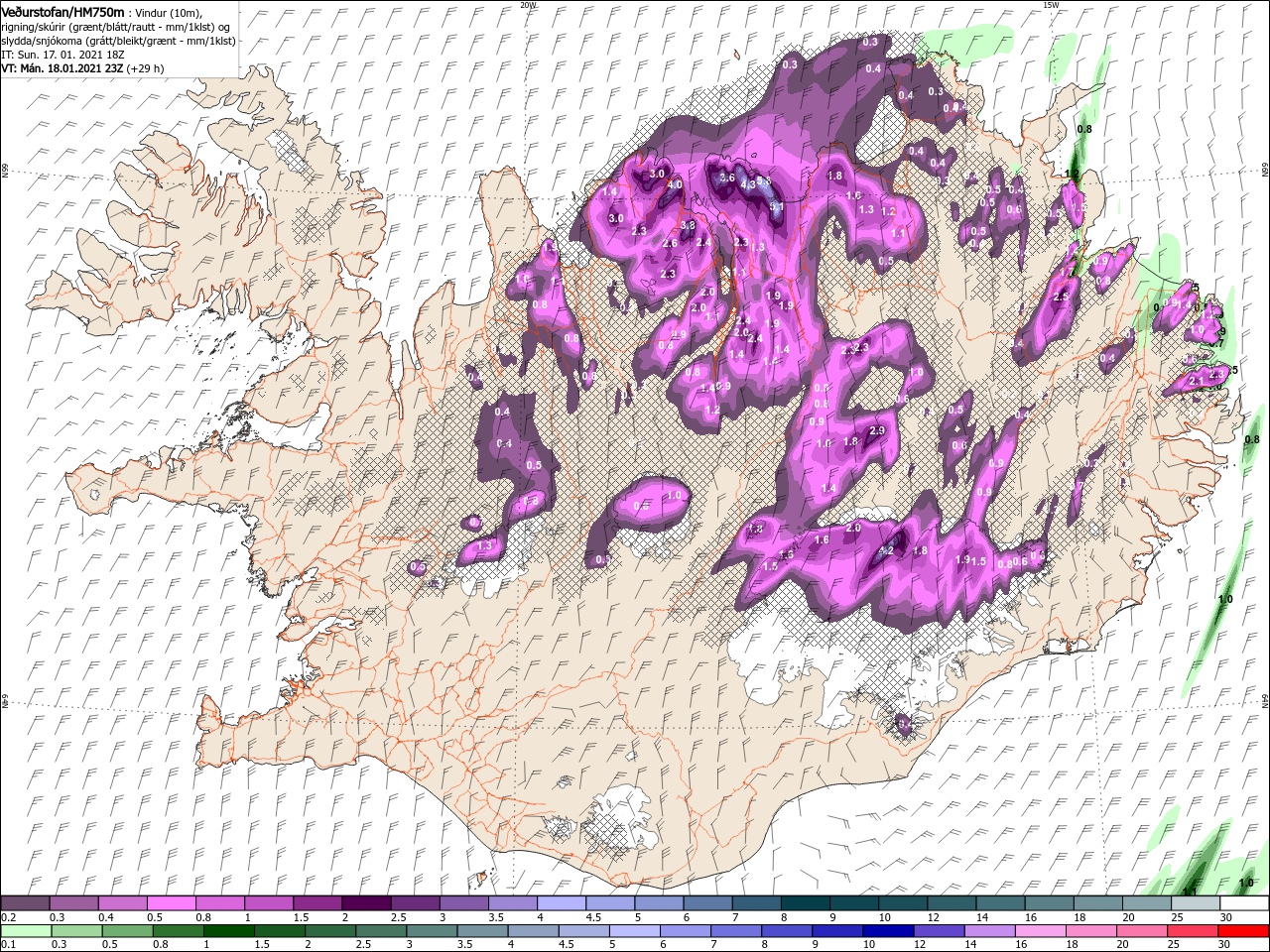Screen dimensions: 1270x952
Task: Select the darkest purple 2 swatch in the upper legend row
Action: [365, 902]
